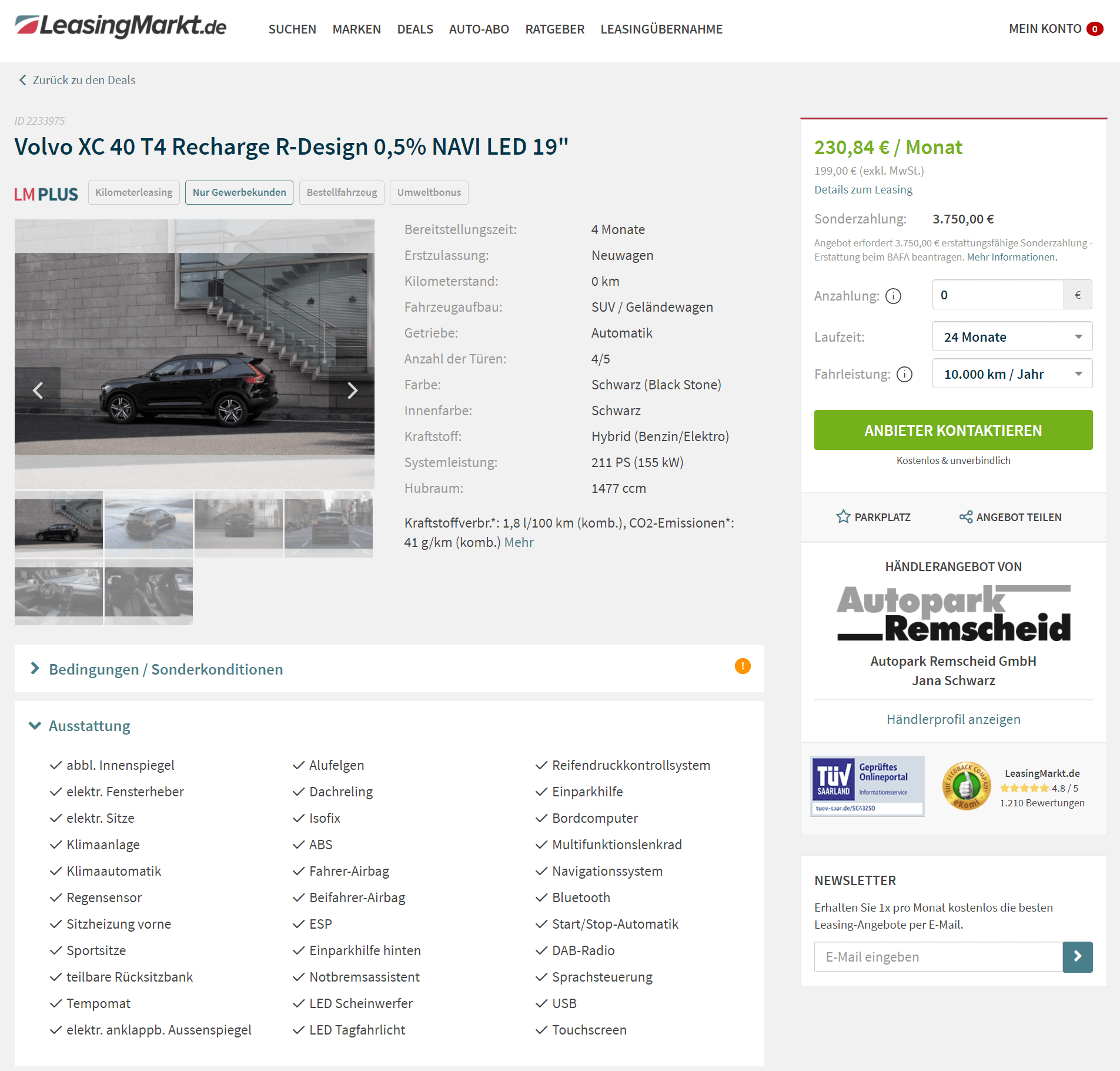This screenshot has width=1120, height=1071.
Task: Select third thumbnail showing car rear view
Action: pos(239,524)
